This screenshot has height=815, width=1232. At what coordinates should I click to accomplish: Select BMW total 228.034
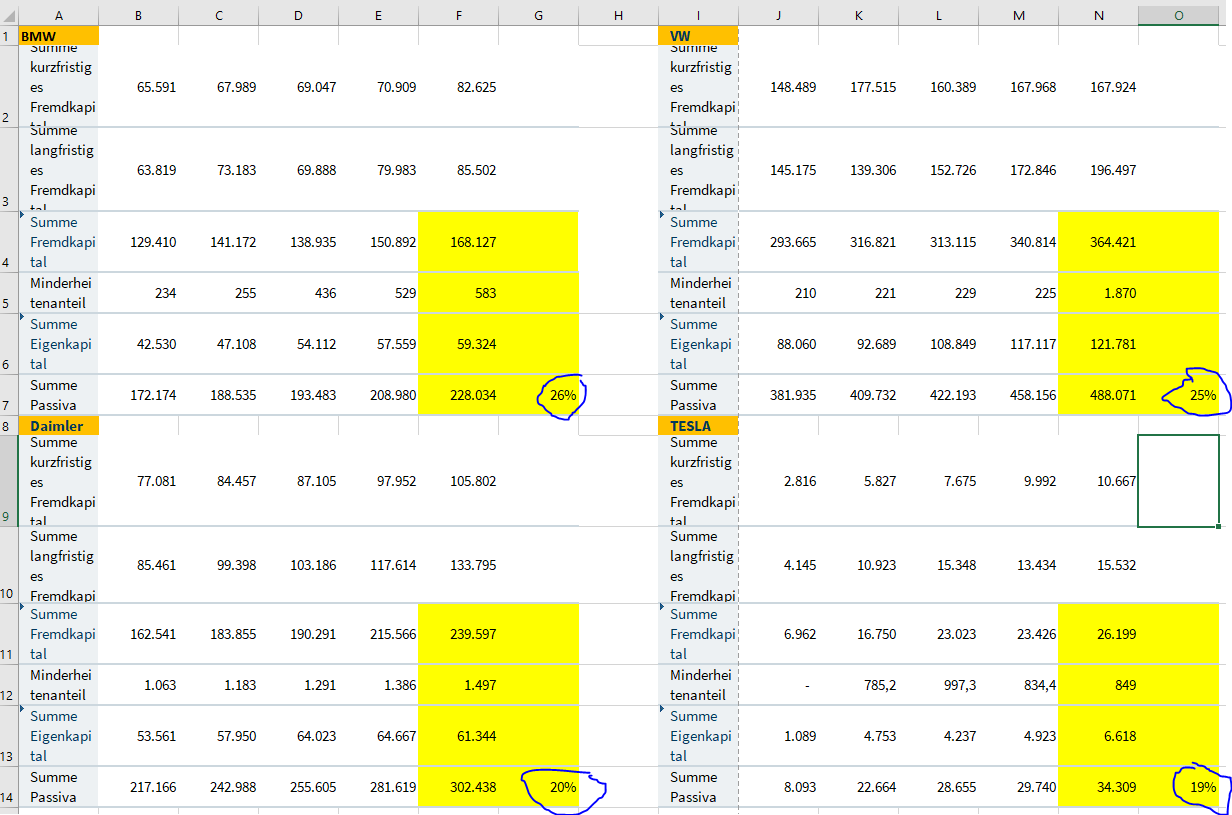coord(458,395)
